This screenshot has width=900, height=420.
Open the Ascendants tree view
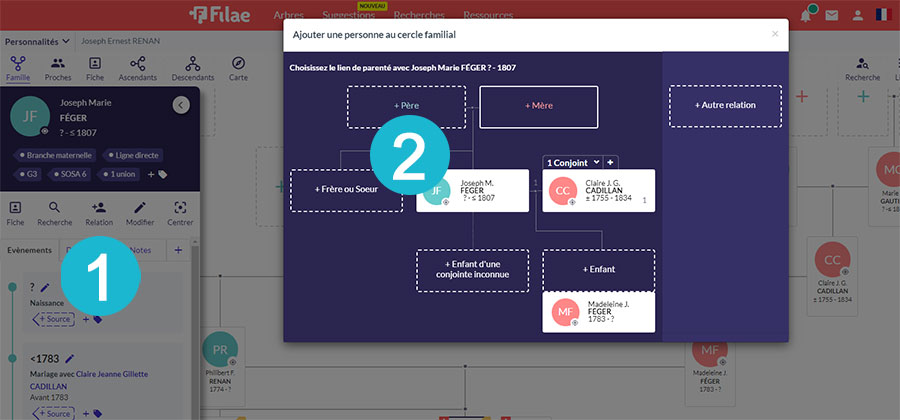pos(137,65)
